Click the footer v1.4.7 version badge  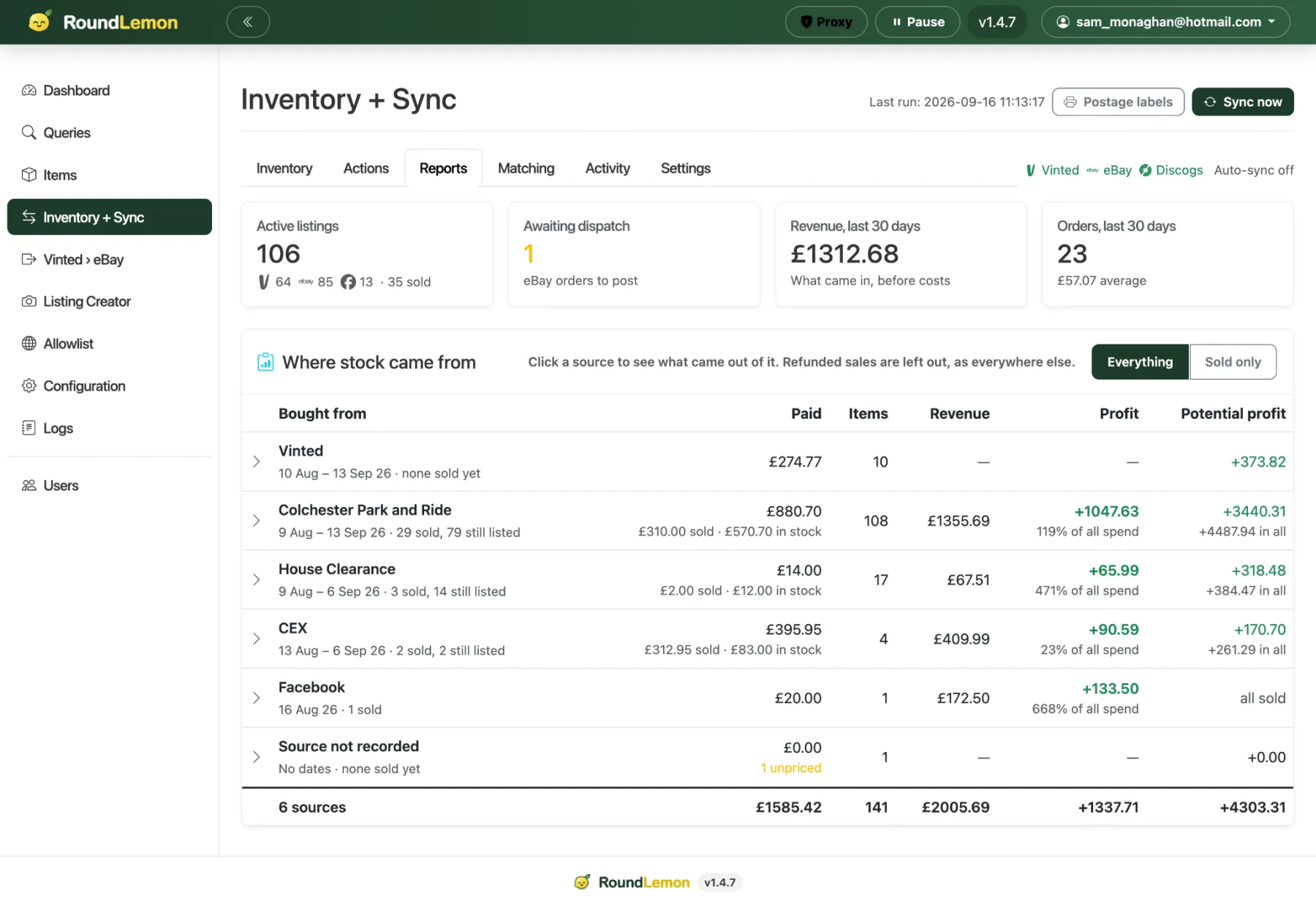click(720, 883)
